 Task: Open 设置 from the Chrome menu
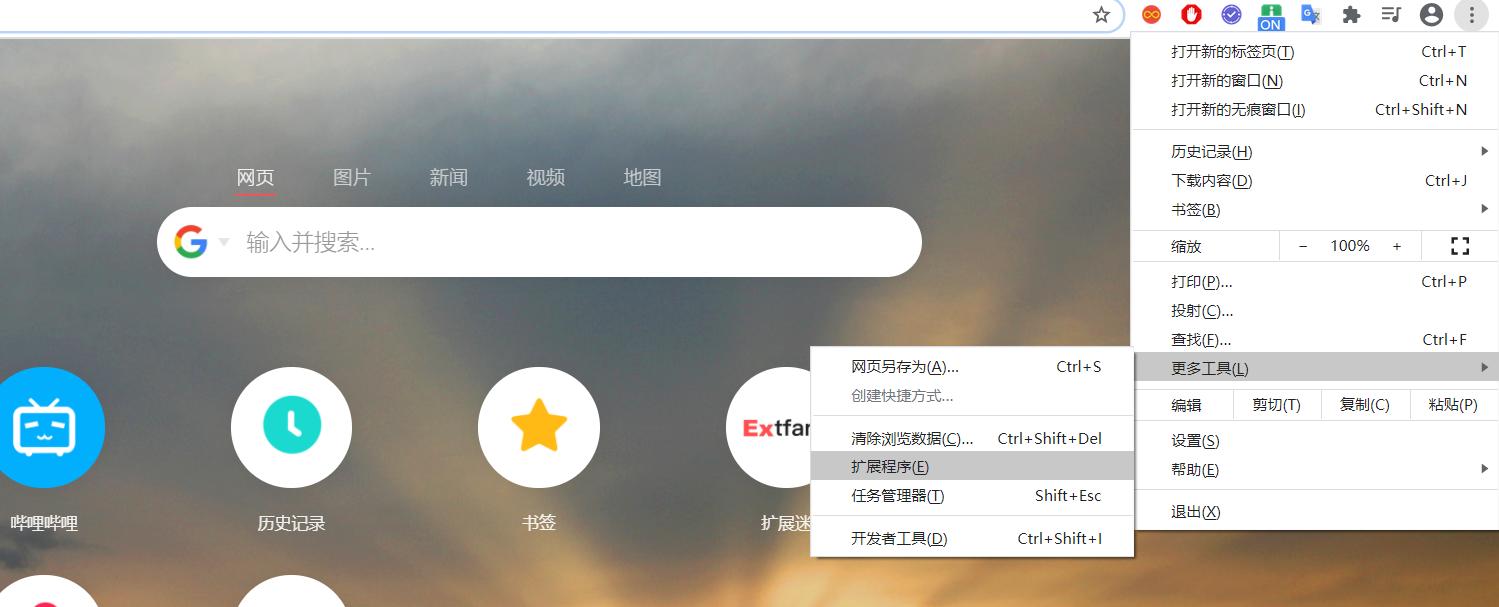coord(1315,441)
